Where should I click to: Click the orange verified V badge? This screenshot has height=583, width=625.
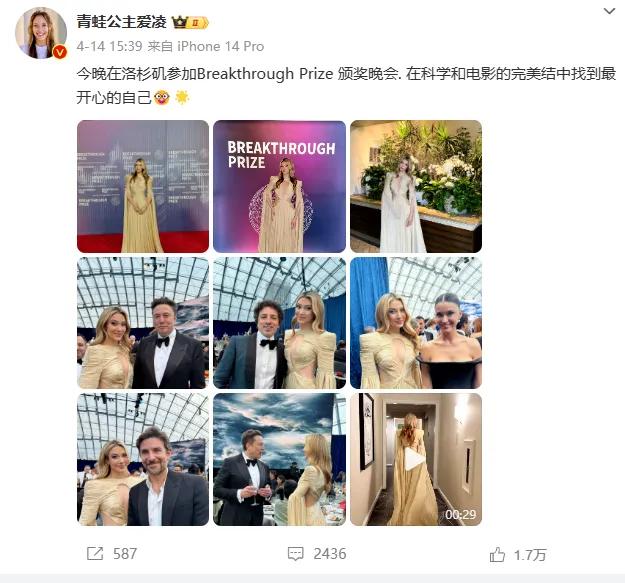[x=60, y=52]
